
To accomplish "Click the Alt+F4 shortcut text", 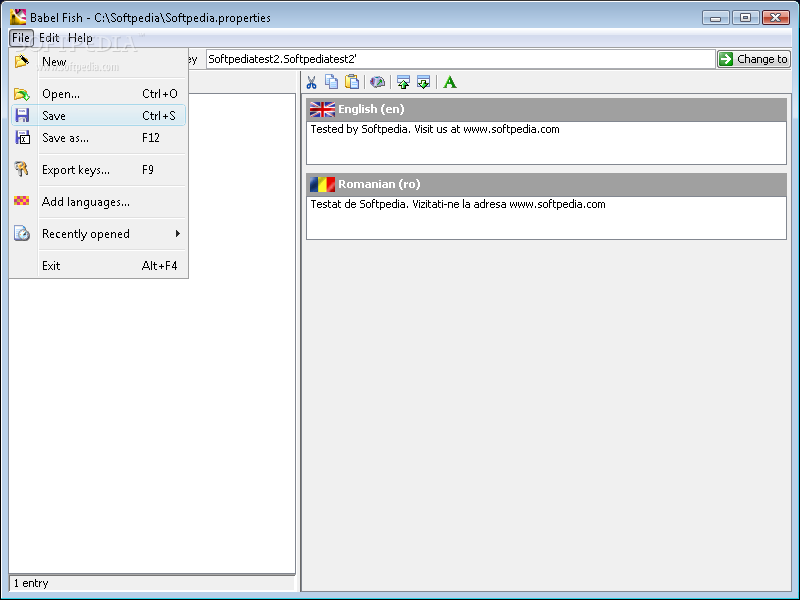I will click(x=159, y=266).
